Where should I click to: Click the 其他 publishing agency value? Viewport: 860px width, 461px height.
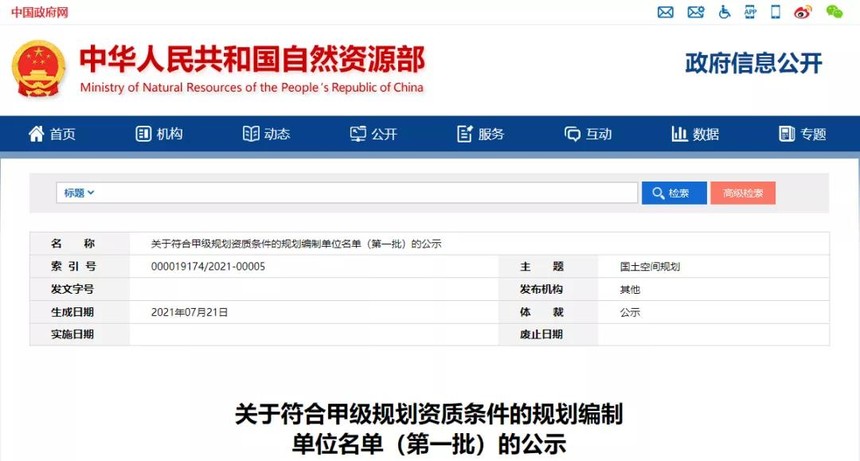coord(630,289)
